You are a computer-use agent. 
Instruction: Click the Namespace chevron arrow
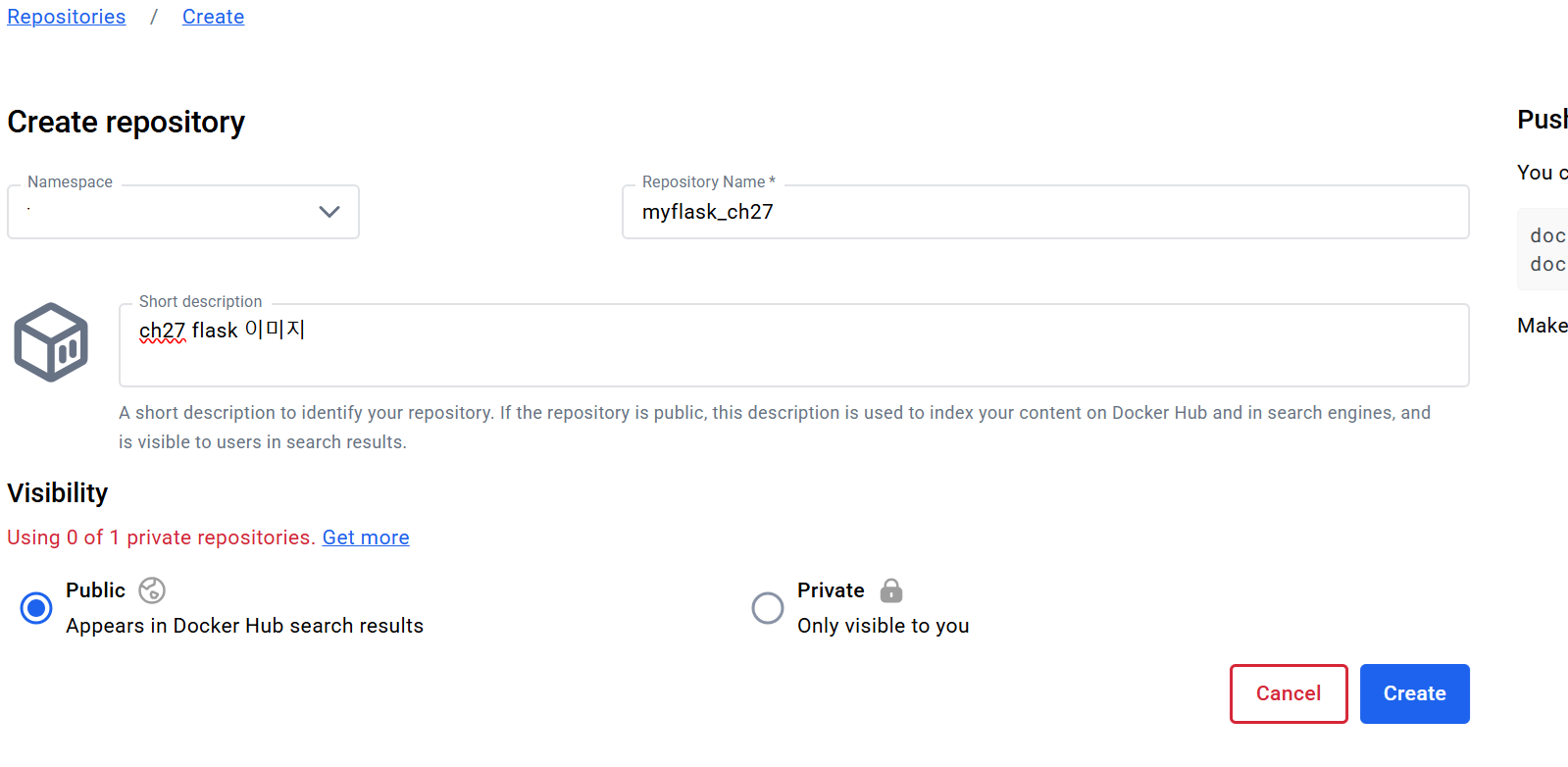(329, 212)
